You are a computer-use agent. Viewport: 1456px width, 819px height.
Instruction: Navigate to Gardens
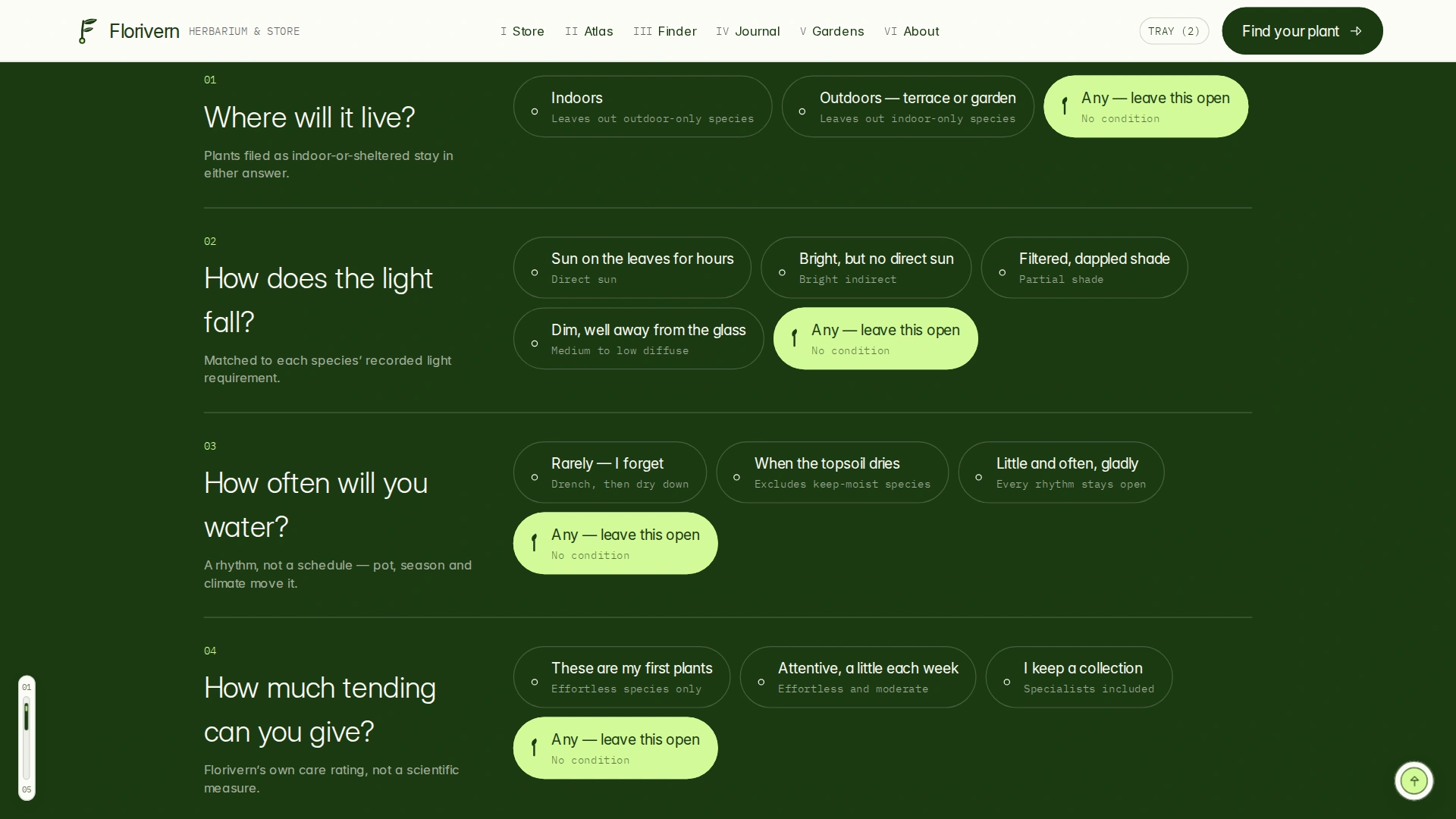pyautogui.click(x=832, y=31)
